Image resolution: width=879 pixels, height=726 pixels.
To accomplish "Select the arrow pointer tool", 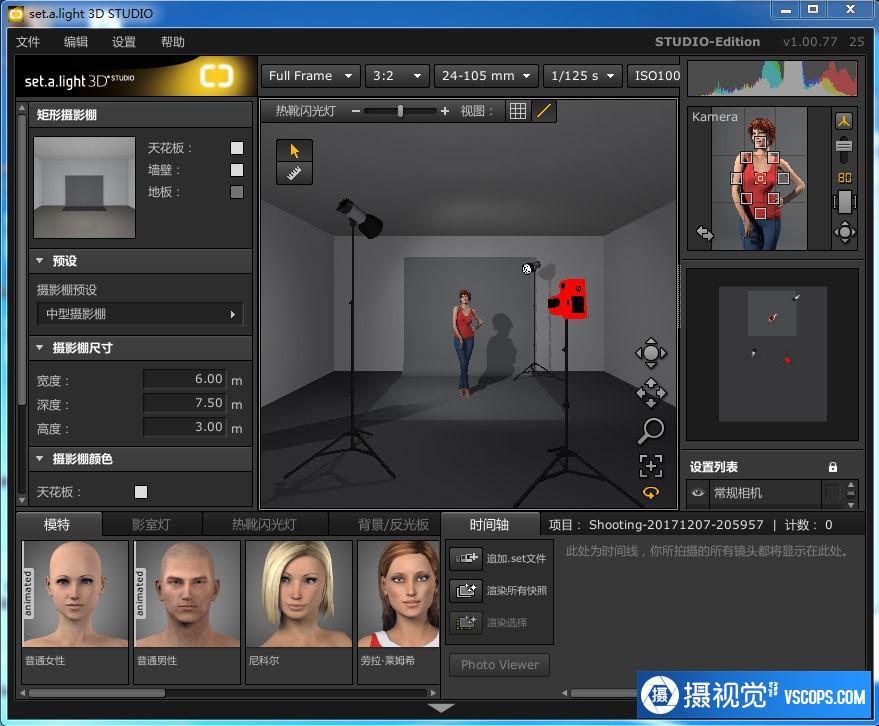I will click(x=294, y=150).
